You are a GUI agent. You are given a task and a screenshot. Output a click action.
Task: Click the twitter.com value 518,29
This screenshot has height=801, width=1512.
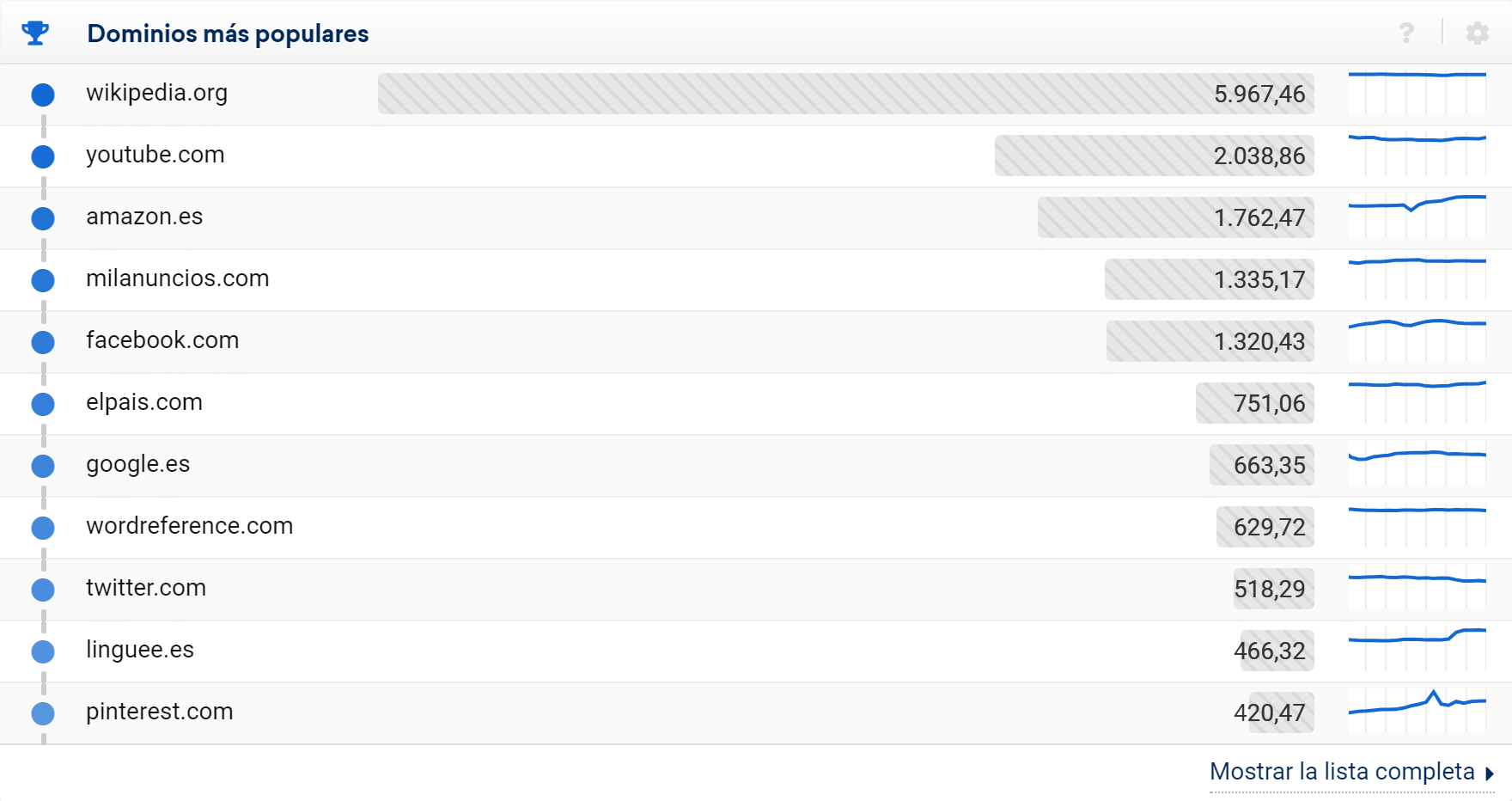tap(1270, 589)
